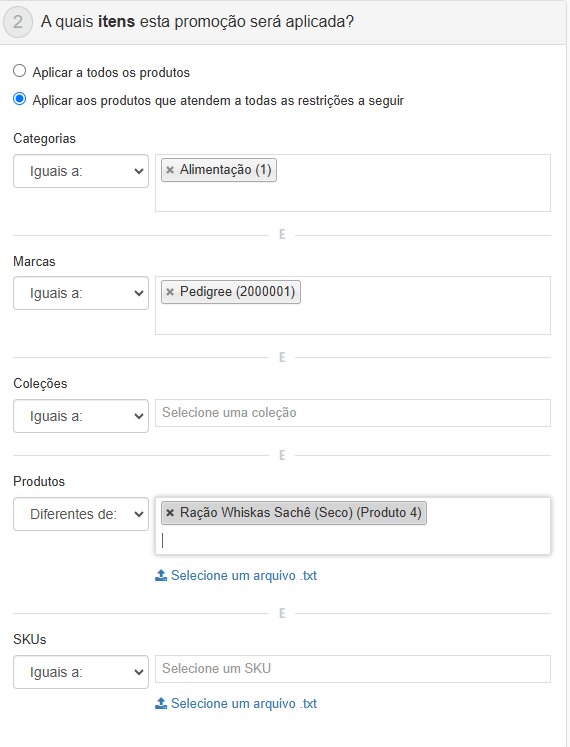Click 'Selecione um arquivo .txt' under SKUs
Viewport: 570px width, 747px height.
pyautogui.click(x=244, y=703)
